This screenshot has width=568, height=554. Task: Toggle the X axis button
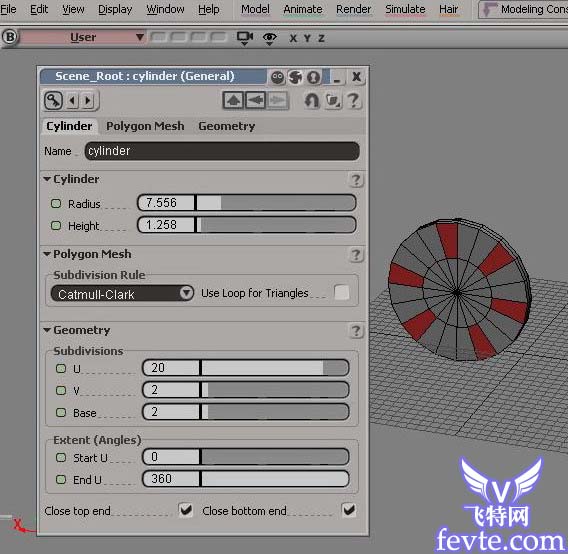293,38
